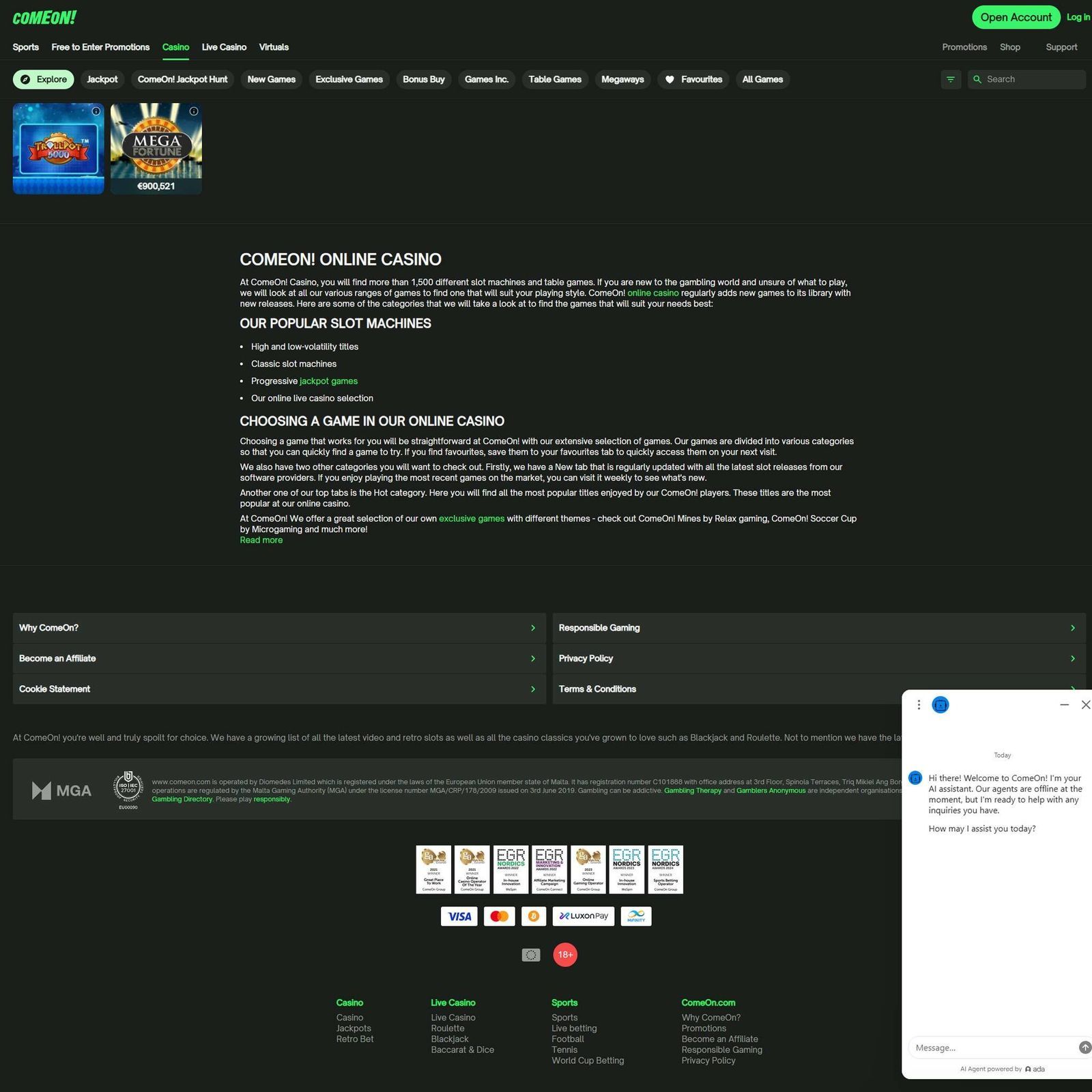Select the Jackpot category

point(102,79)
